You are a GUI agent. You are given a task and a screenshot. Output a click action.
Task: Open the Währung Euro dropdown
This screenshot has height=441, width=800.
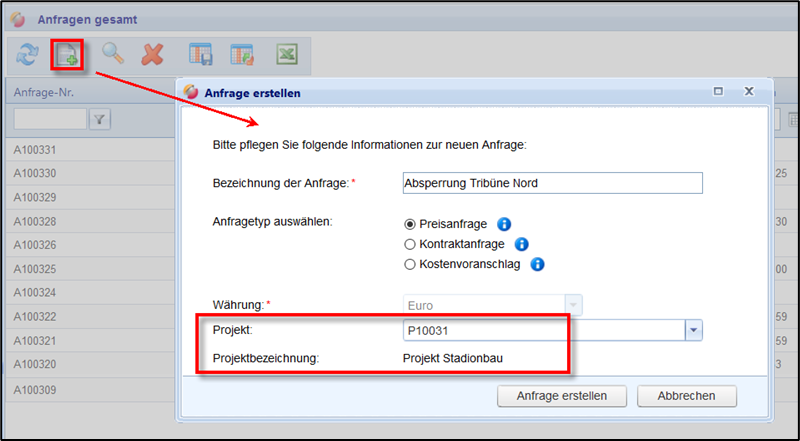pos(573,304)
